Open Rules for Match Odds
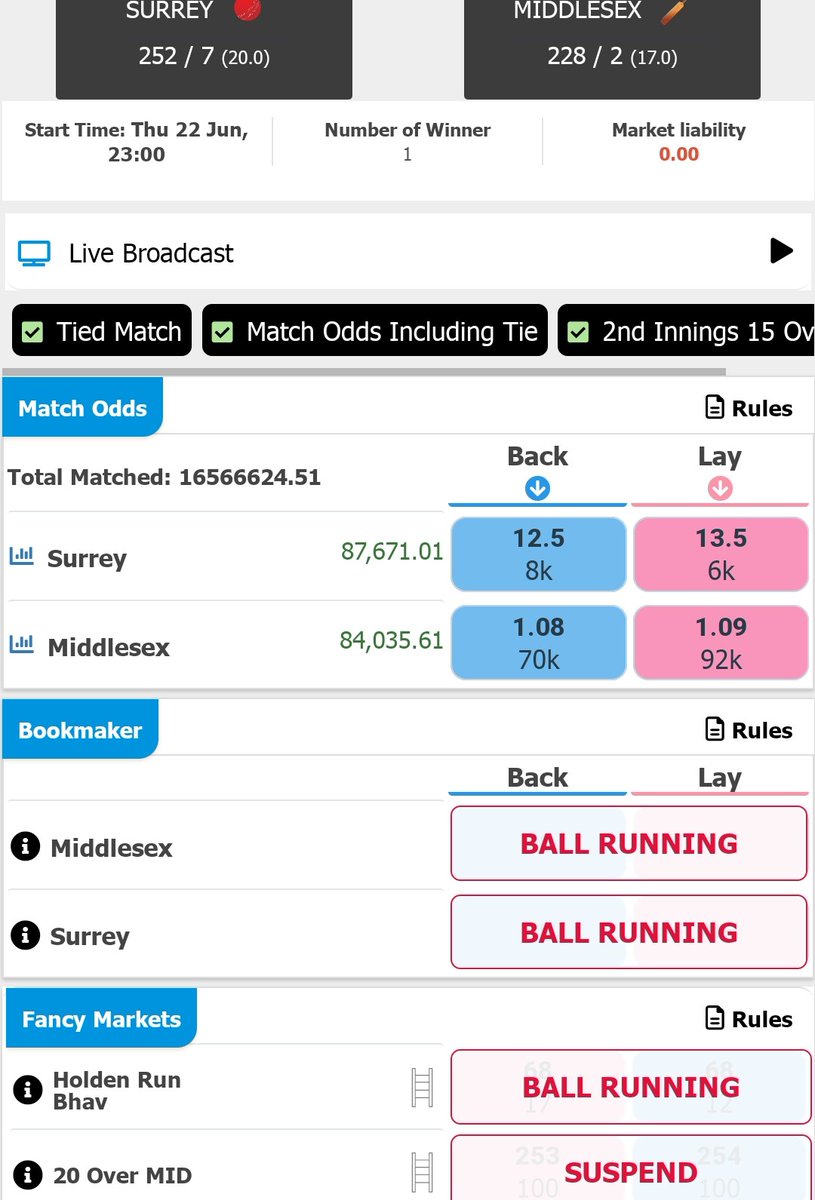The width and height of the screenshot is (815, 1200). (748, 408)
